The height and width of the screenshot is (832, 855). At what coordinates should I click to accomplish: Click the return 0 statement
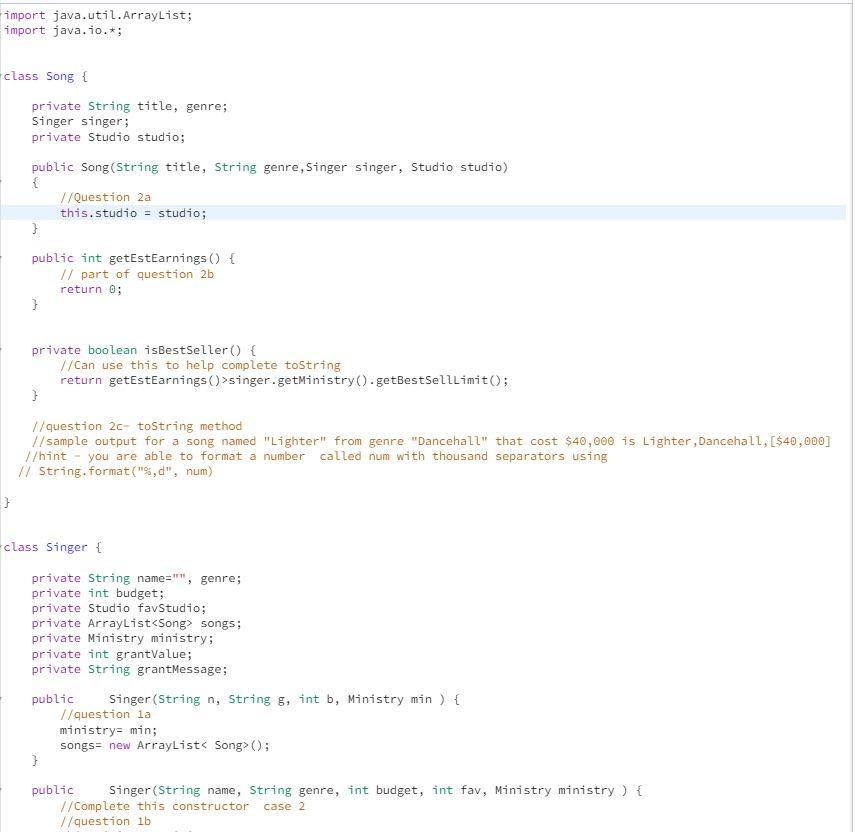tap(92, 289)
